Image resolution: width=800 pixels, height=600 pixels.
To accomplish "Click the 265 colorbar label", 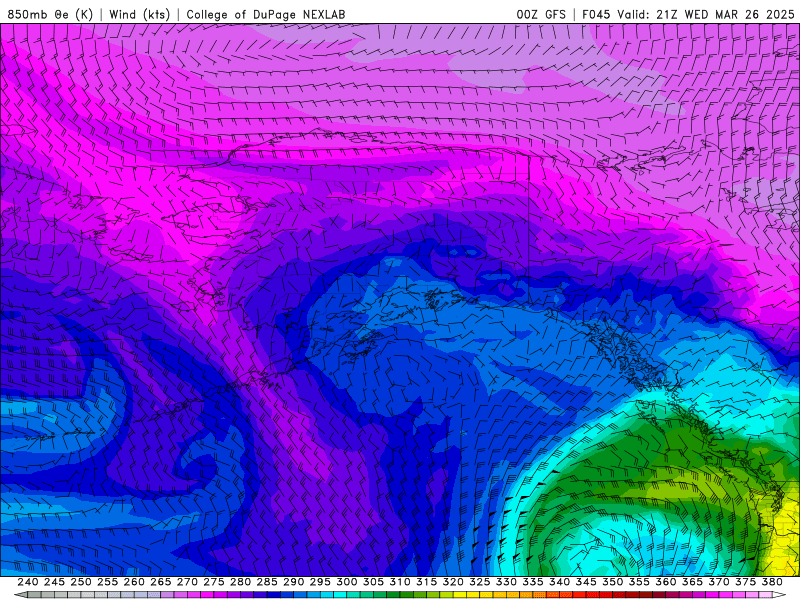I will click(161, 582).
